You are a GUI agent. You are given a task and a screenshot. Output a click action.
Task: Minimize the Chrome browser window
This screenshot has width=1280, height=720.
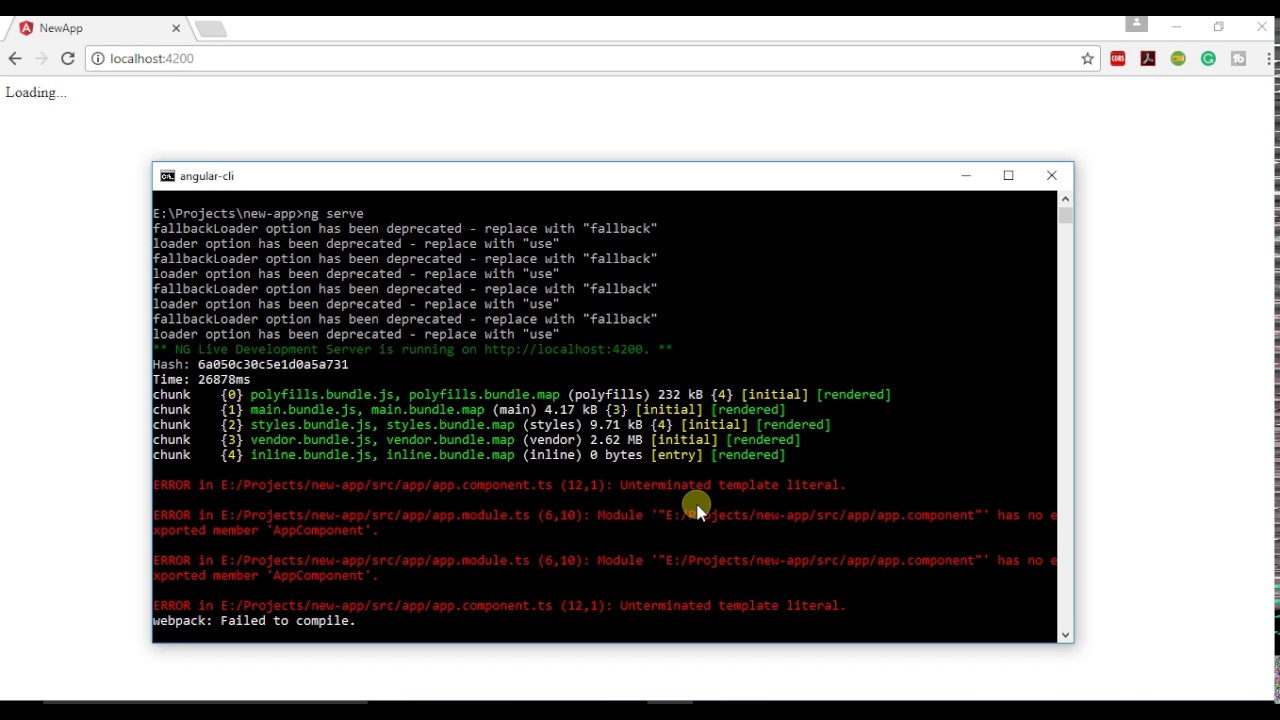pyautogui.click(x=1176, y=27)
